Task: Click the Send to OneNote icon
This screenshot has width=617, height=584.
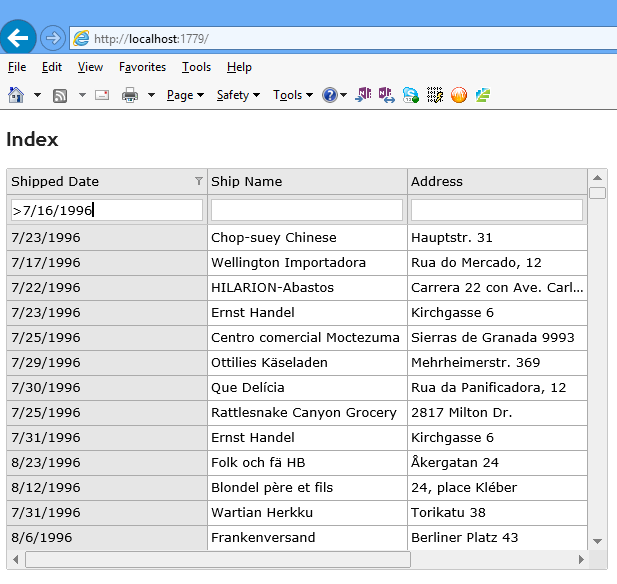Action: (363, 95)
